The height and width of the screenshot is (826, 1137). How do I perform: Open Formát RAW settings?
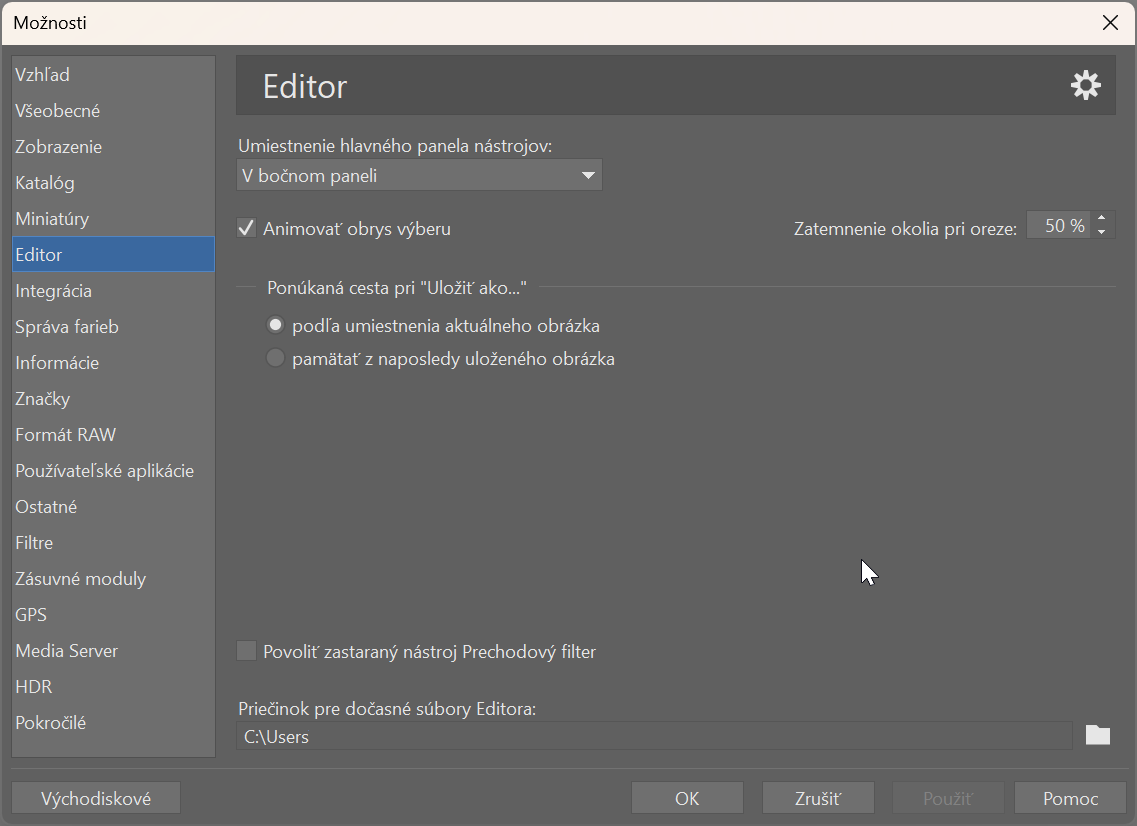pyautogui.click(x=113, y=435)
